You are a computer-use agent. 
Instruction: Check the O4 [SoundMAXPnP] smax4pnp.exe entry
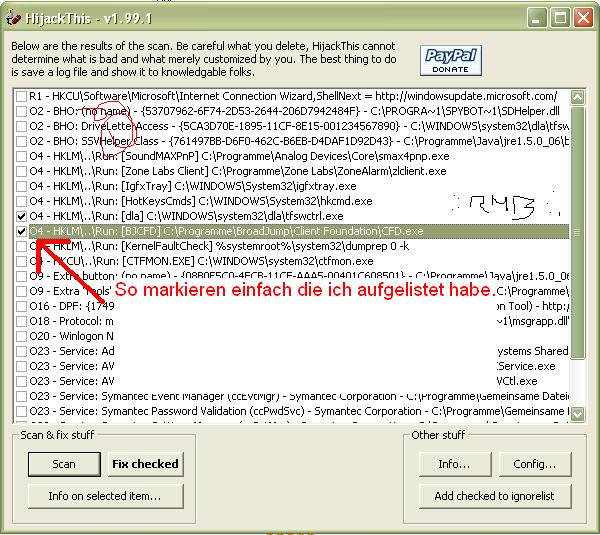pos(21,156)
